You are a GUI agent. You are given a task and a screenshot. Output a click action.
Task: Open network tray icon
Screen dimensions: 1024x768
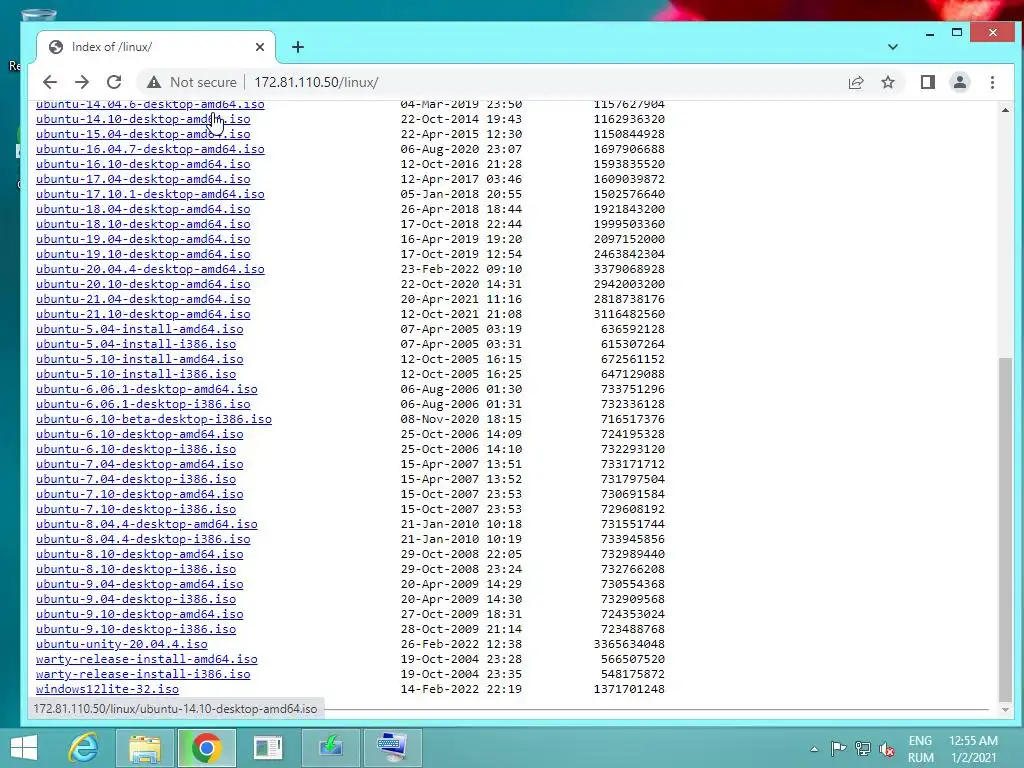[863, 749]
